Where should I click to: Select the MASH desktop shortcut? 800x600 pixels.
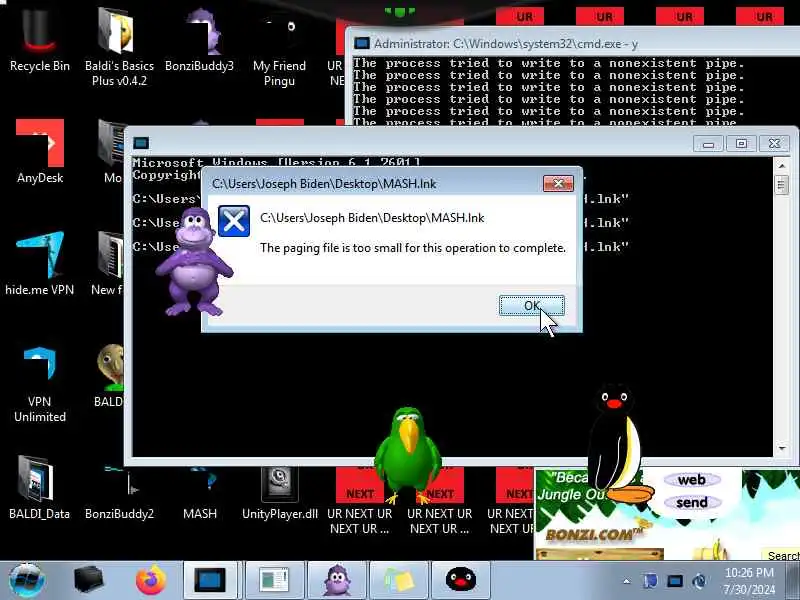199,492
